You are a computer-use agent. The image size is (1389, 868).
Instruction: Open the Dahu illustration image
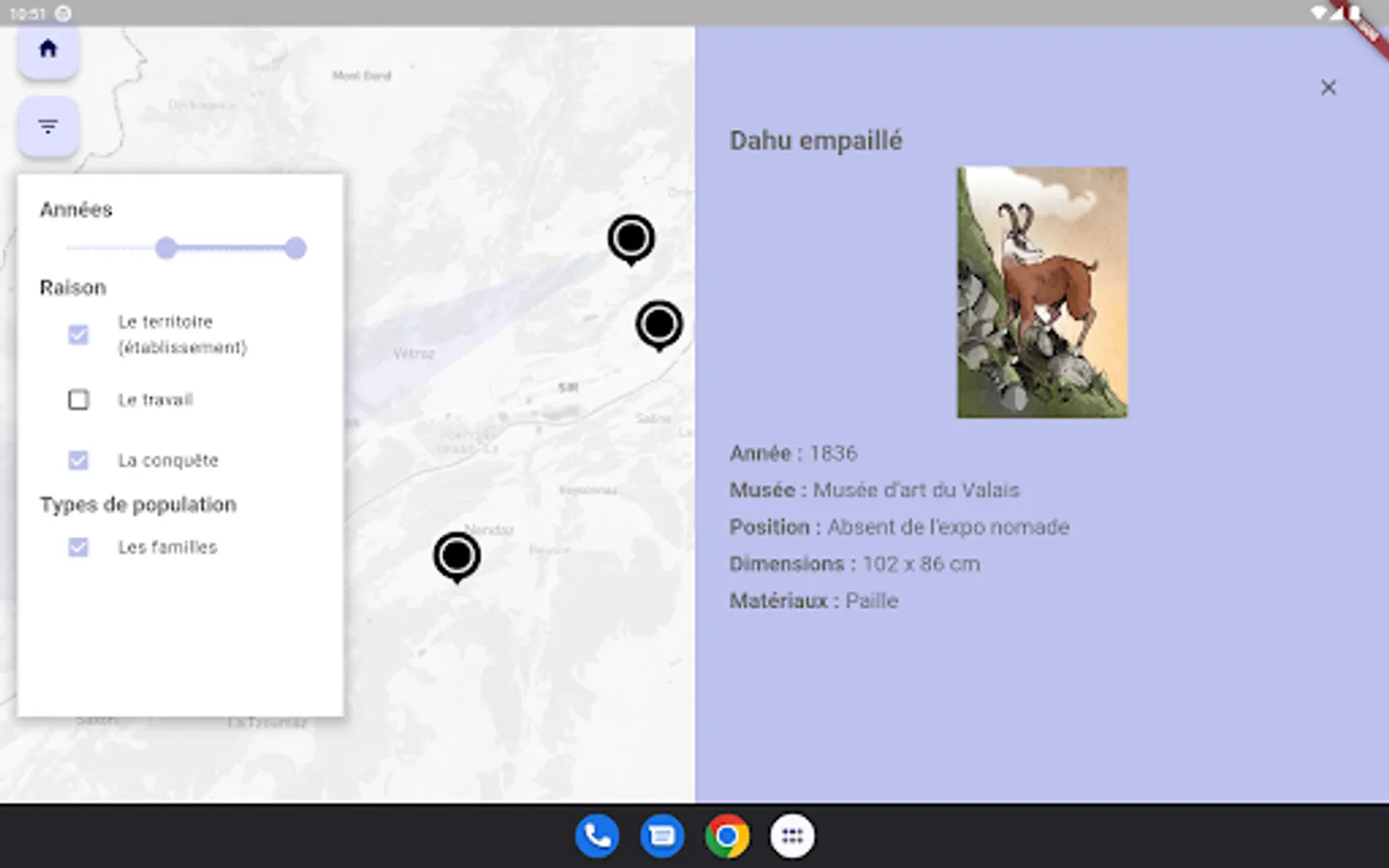pos(1042,292)
